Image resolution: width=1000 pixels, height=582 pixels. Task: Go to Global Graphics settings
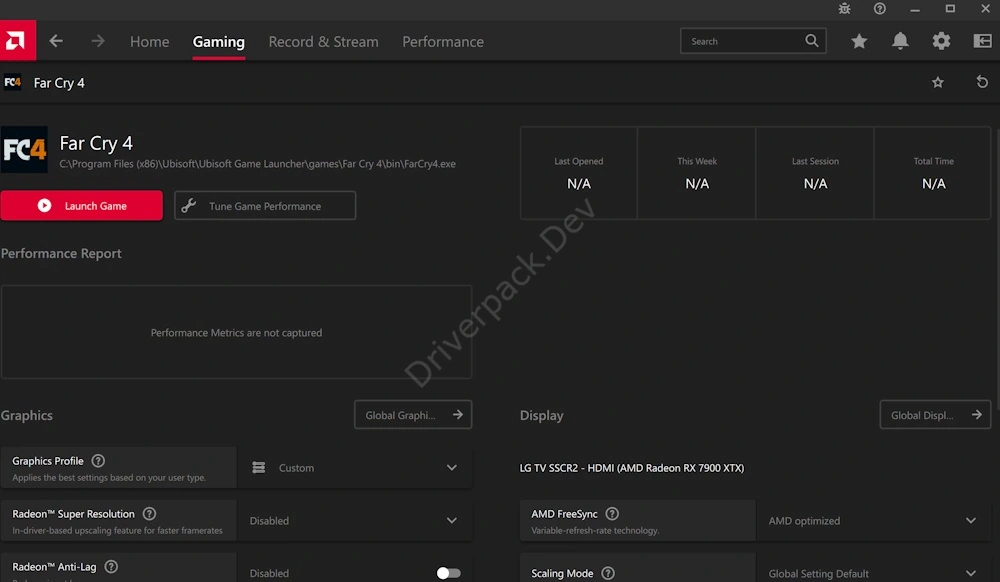pos(413,415)
